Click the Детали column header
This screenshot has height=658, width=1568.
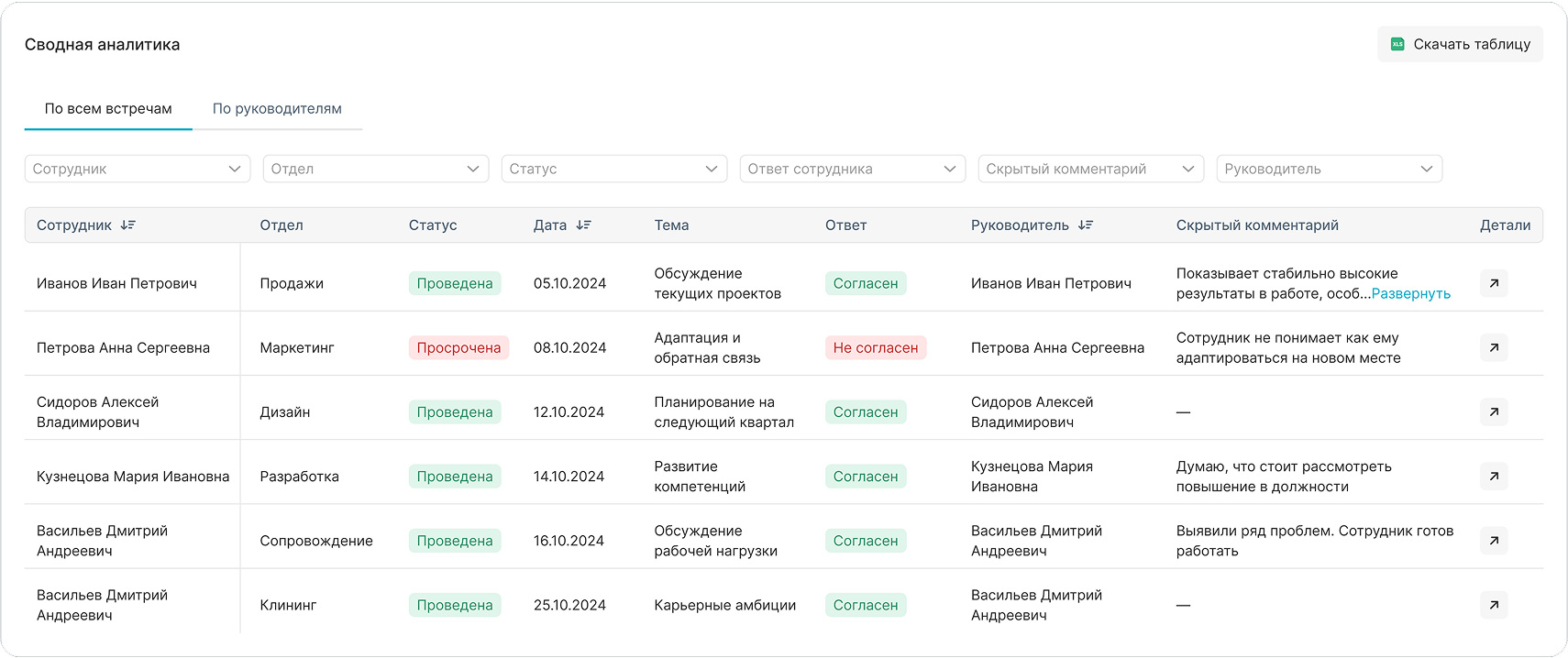coord(1506,225)
